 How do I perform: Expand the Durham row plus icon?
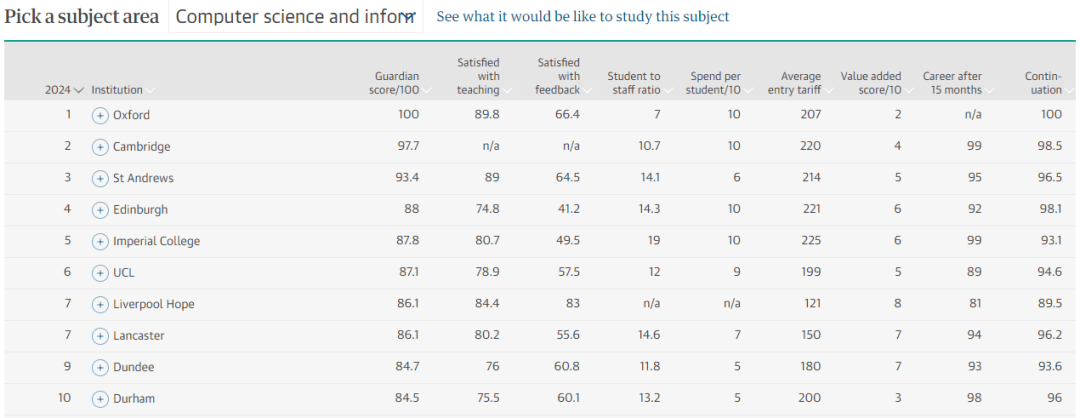[x=100, y=399]
